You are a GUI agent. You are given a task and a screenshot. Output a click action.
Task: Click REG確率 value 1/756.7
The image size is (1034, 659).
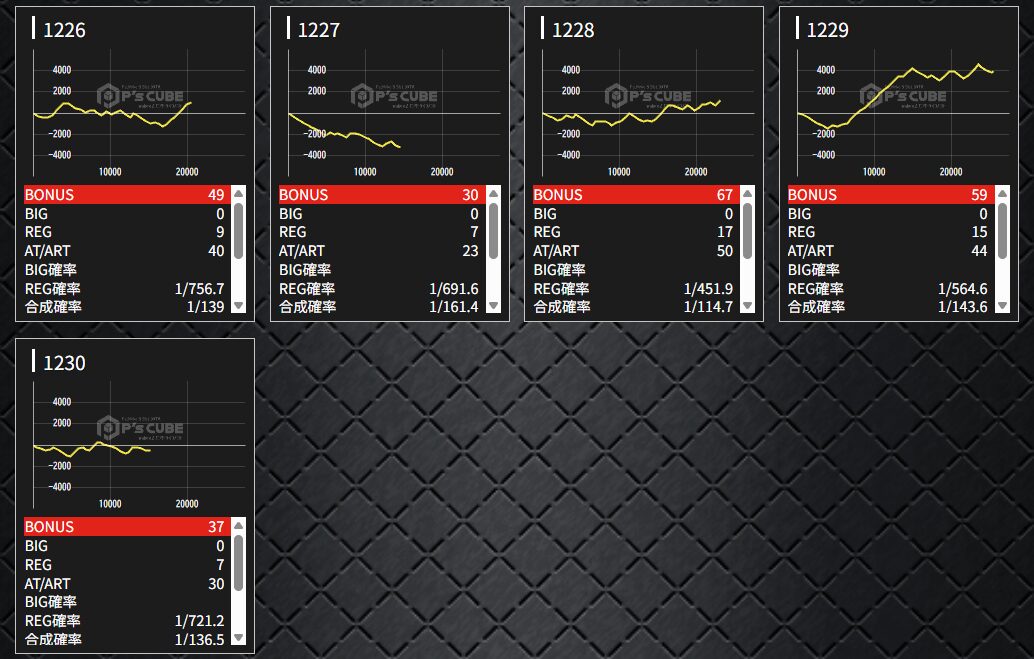[x=199, y=289]
